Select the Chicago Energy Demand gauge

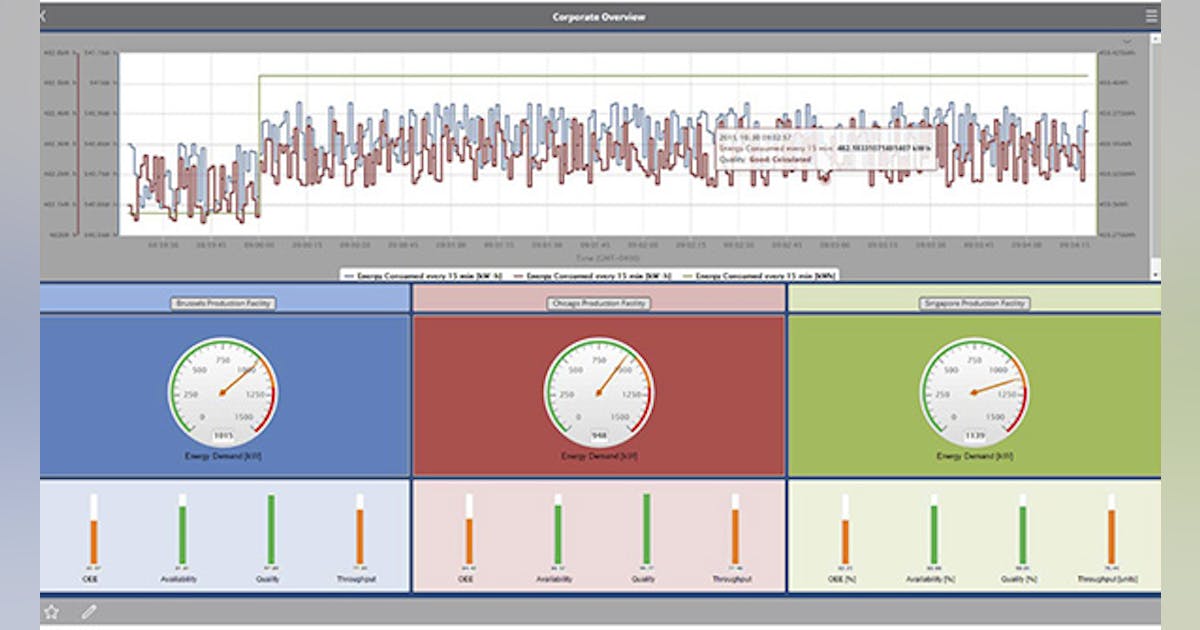[x=600, y=390]
